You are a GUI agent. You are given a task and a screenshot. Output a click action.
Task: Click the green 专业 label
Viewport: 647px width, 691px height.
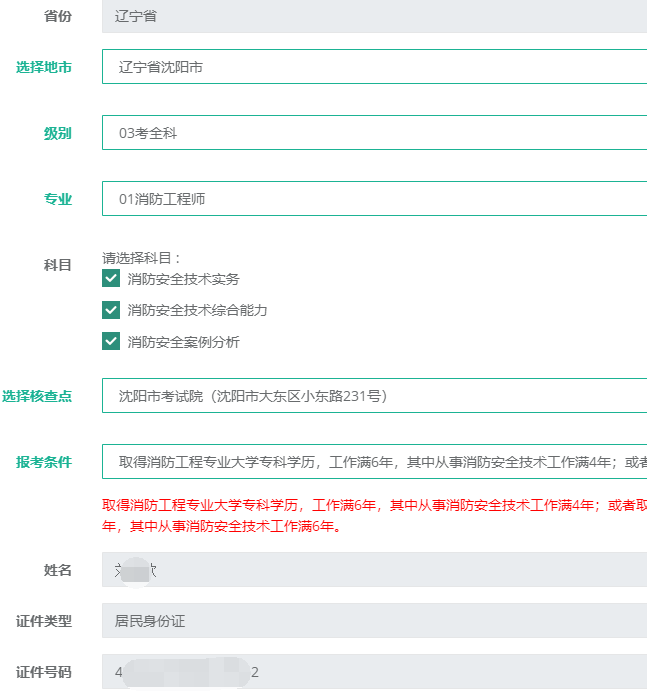pos(57,199)
